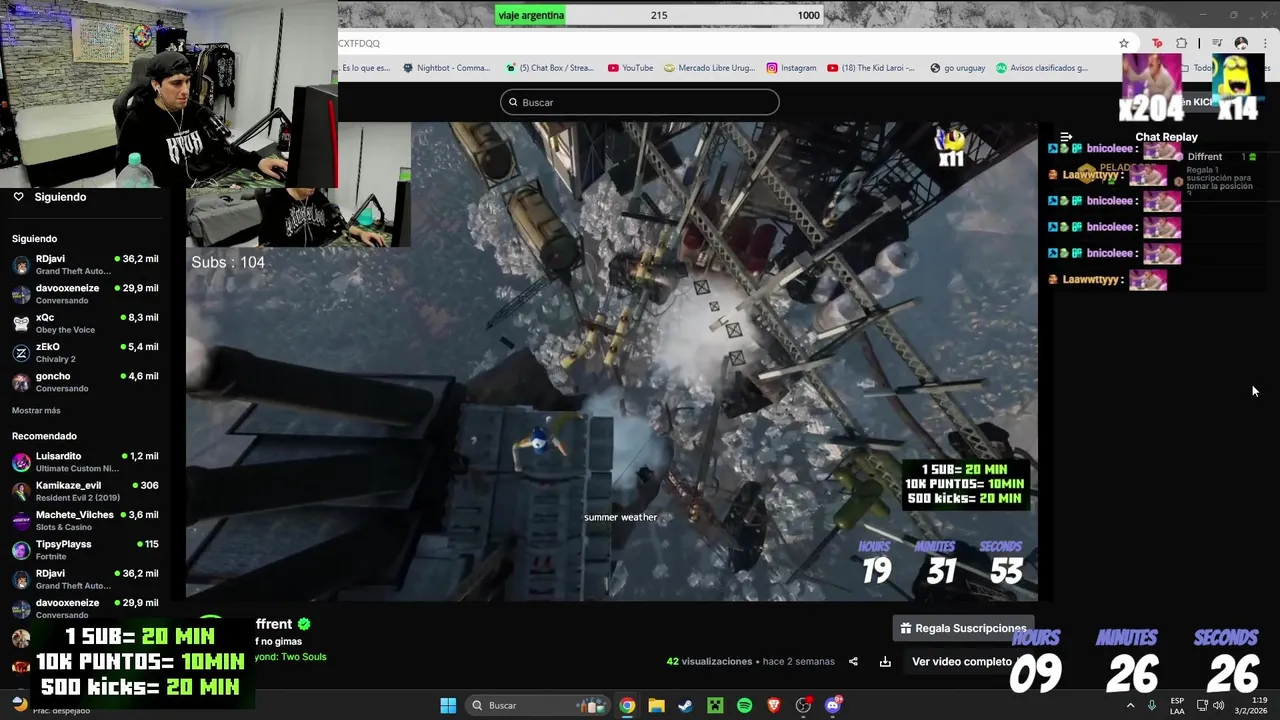Open go uruguay bookmark
1280x720 pixels.
[x=957, y=68]
